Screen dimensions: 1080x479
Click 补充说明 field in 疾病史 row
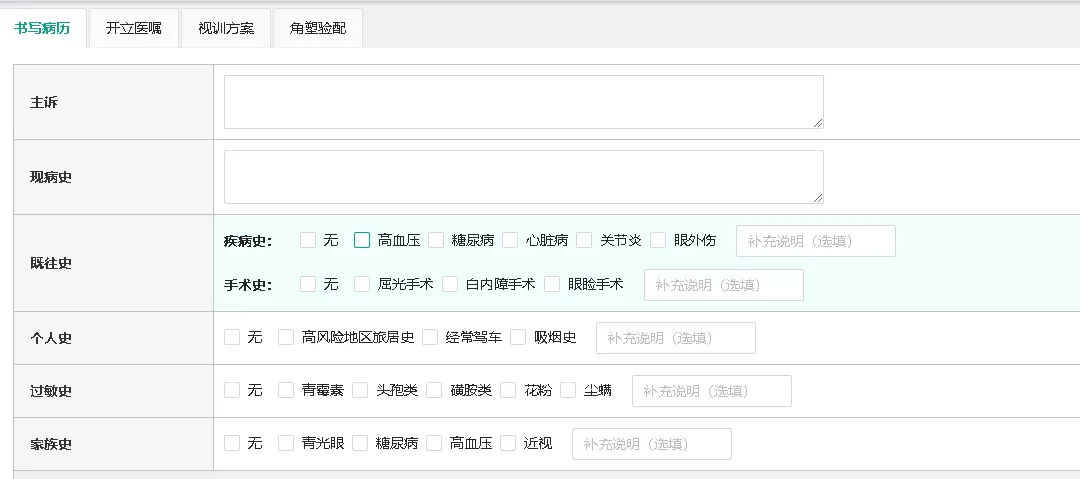pyautogui.click(x=816, y=241)
